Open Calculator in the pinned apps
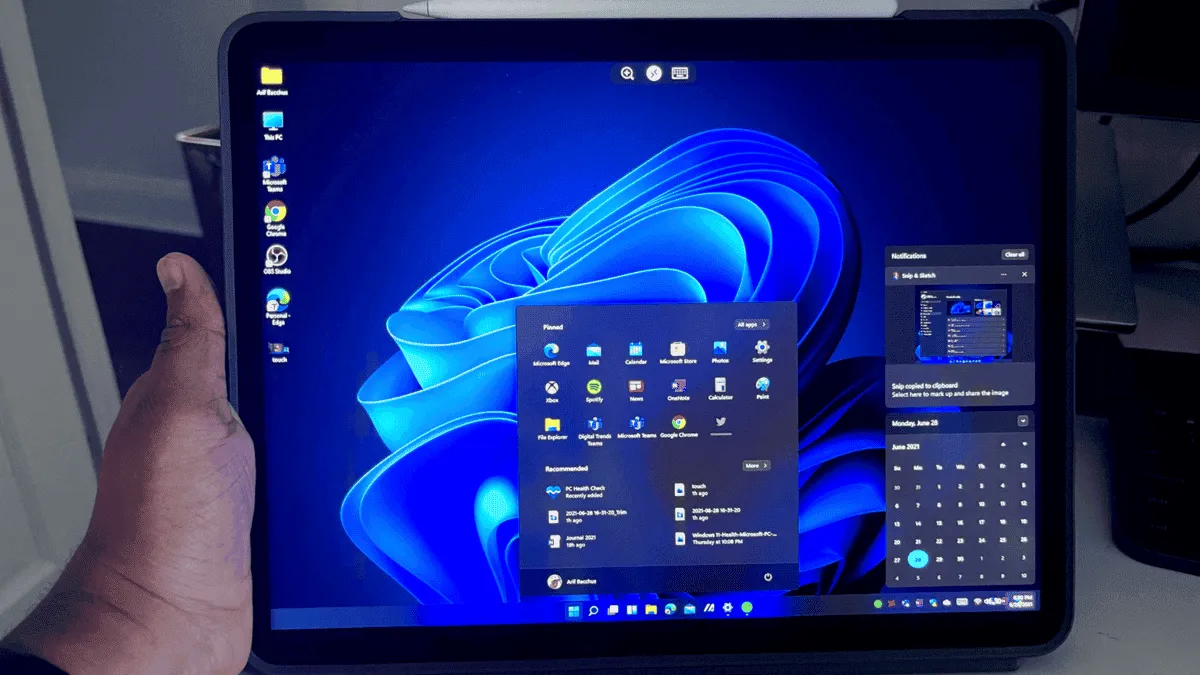The width and height of the screenshot is (1200, 675). pos(720,386)
